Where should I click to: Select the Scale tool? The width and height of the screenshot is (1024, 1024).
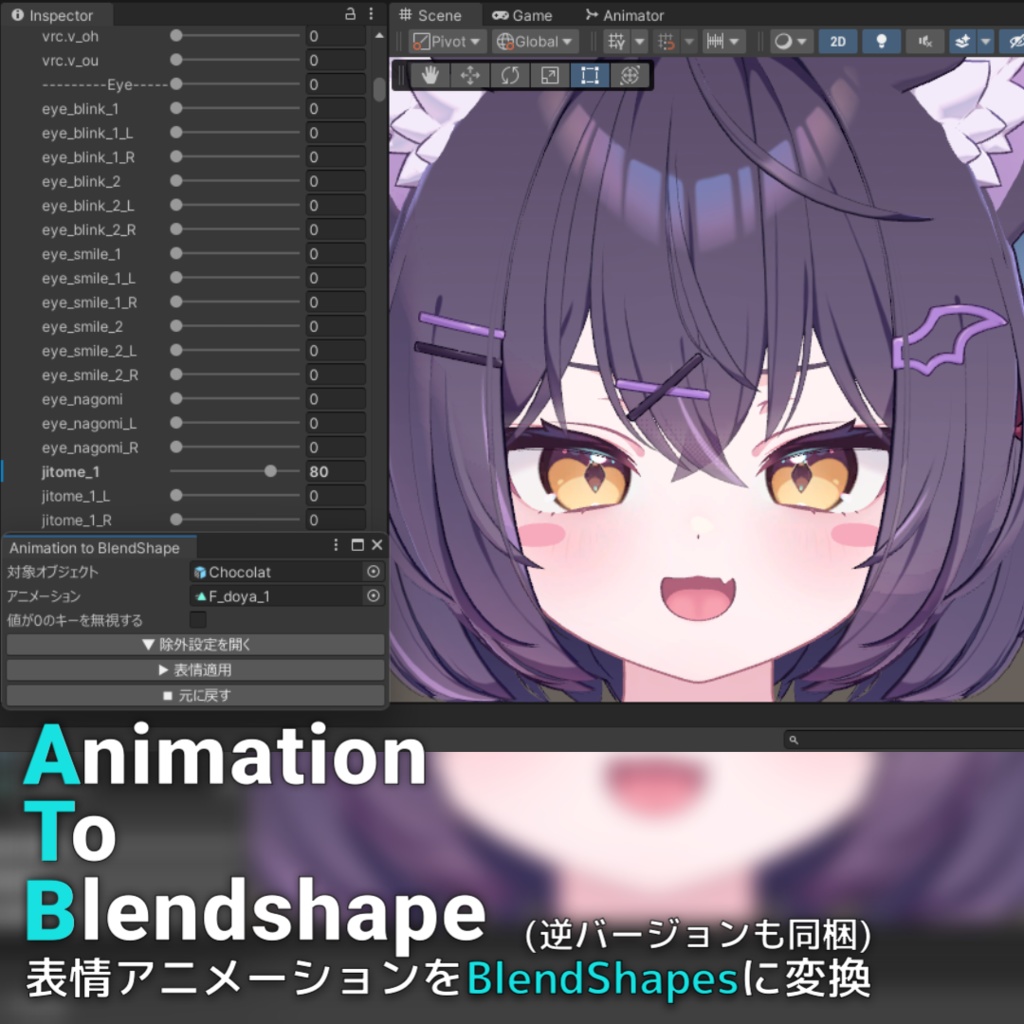pyautogui.click(x=548, y=73)
